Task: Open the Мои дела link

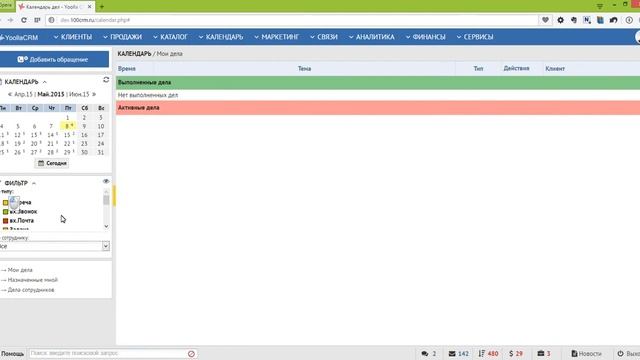Action: [x=20, y=270]
